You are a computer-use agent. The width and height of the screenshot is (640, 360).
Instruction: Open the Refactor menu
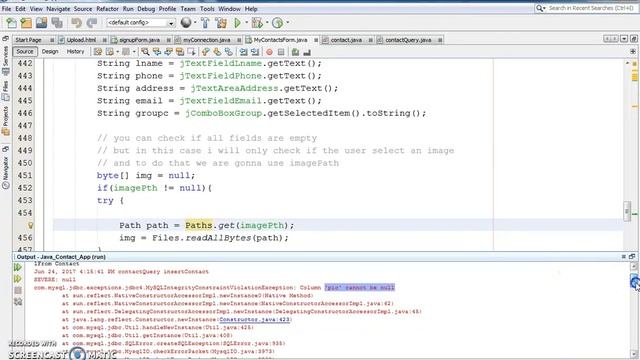click(x=107, y=9)
